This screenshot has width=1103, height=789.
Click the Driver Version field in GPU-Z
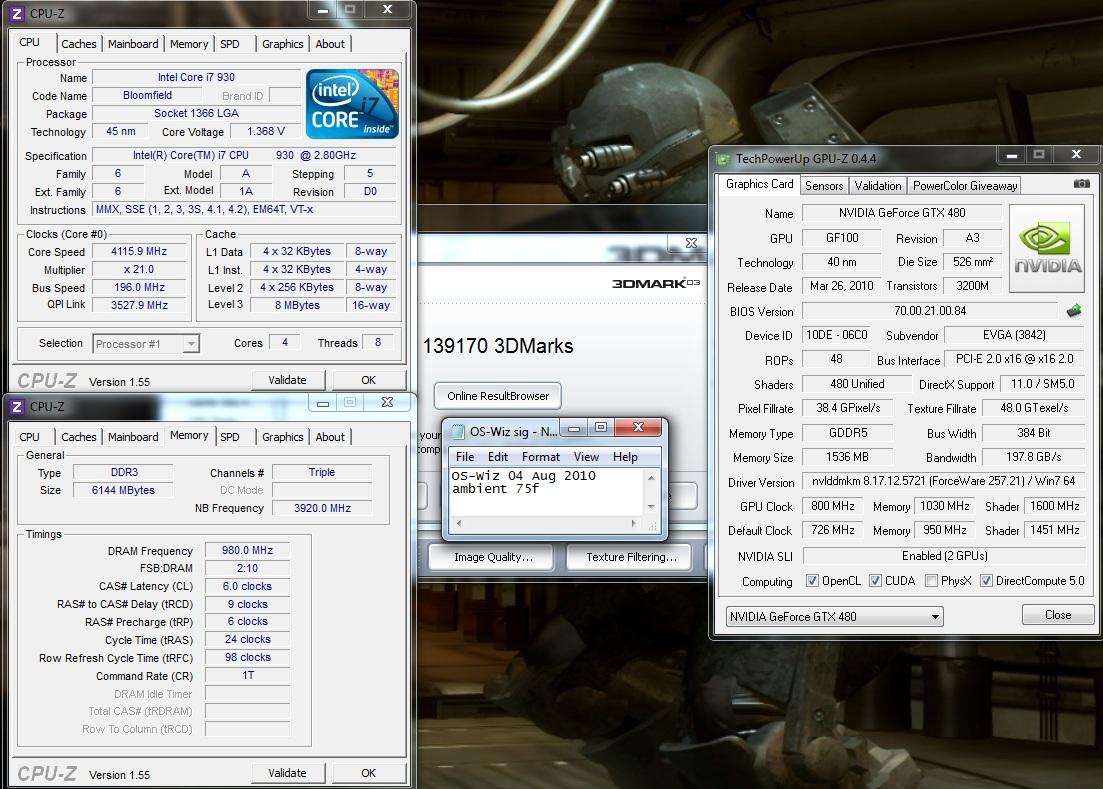click(943, 481)
